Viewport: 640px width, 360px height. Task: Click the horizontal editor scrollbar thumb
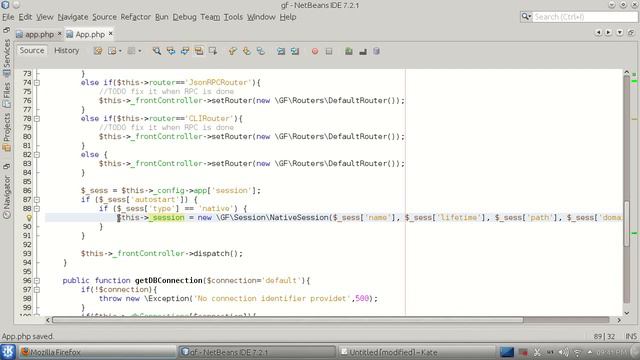[x=288, y=320]
